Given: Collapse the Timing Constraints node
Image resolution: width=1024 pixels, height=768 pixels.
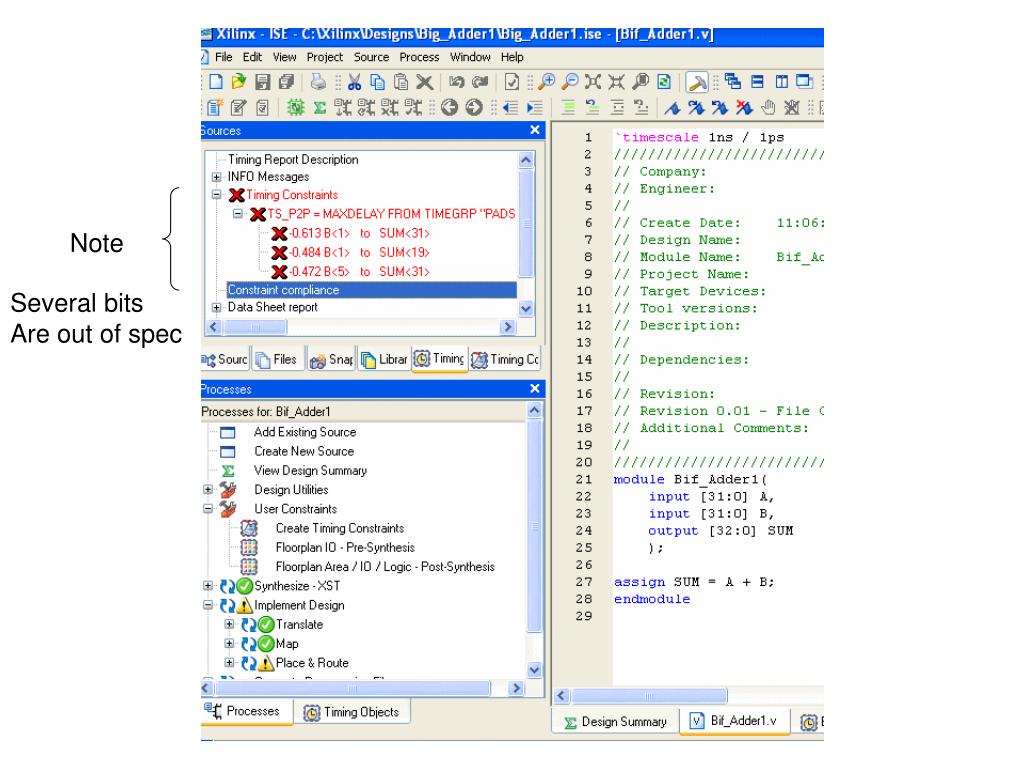Looking at the screenshot, I should 217,195.
